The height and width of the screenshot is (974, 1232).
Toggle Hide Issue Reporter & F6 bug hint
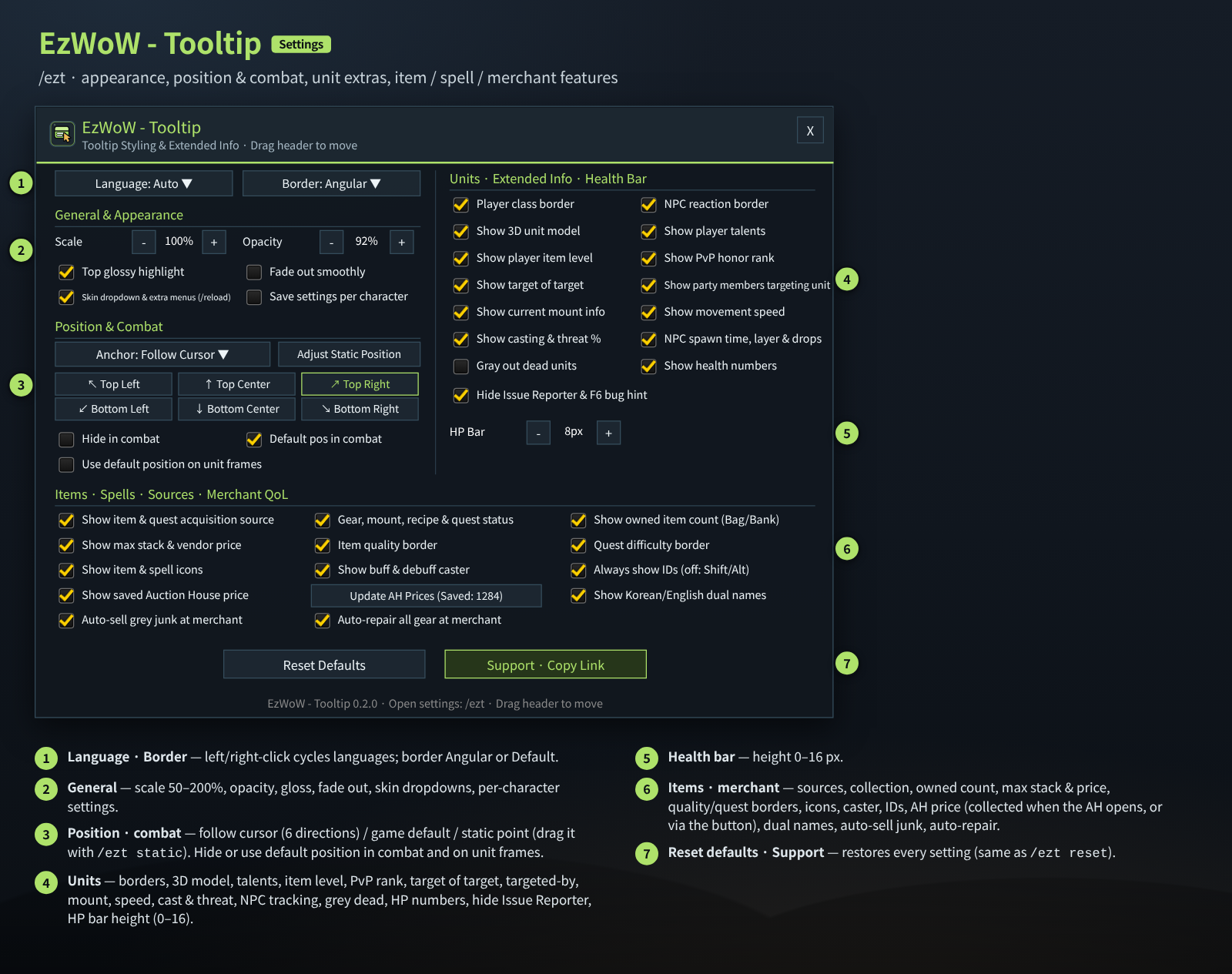[461, 396]
